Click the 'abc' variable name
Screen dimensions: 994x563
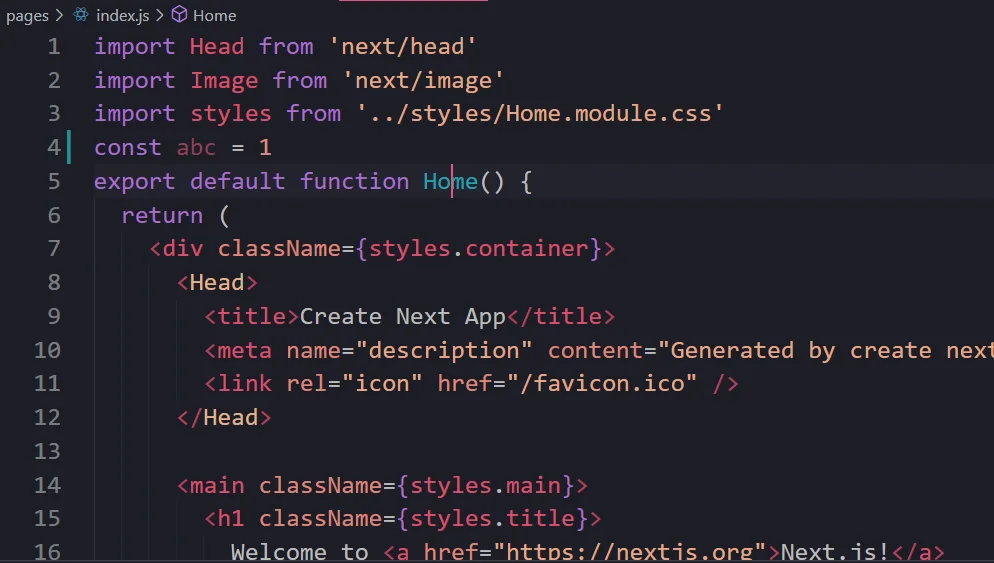(197, 147)
